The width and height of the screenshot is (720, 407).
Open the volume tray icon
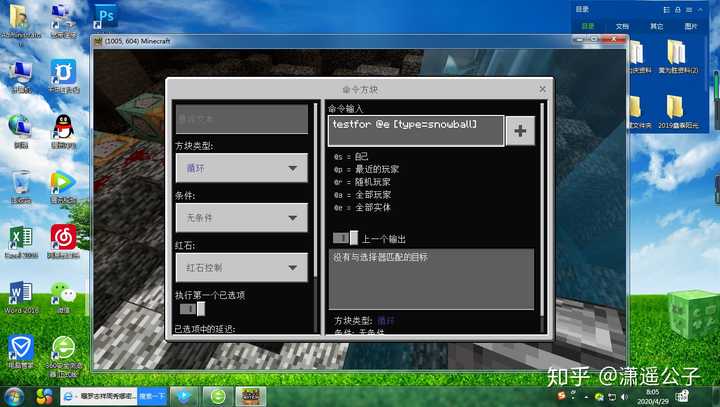pos(624,396)
